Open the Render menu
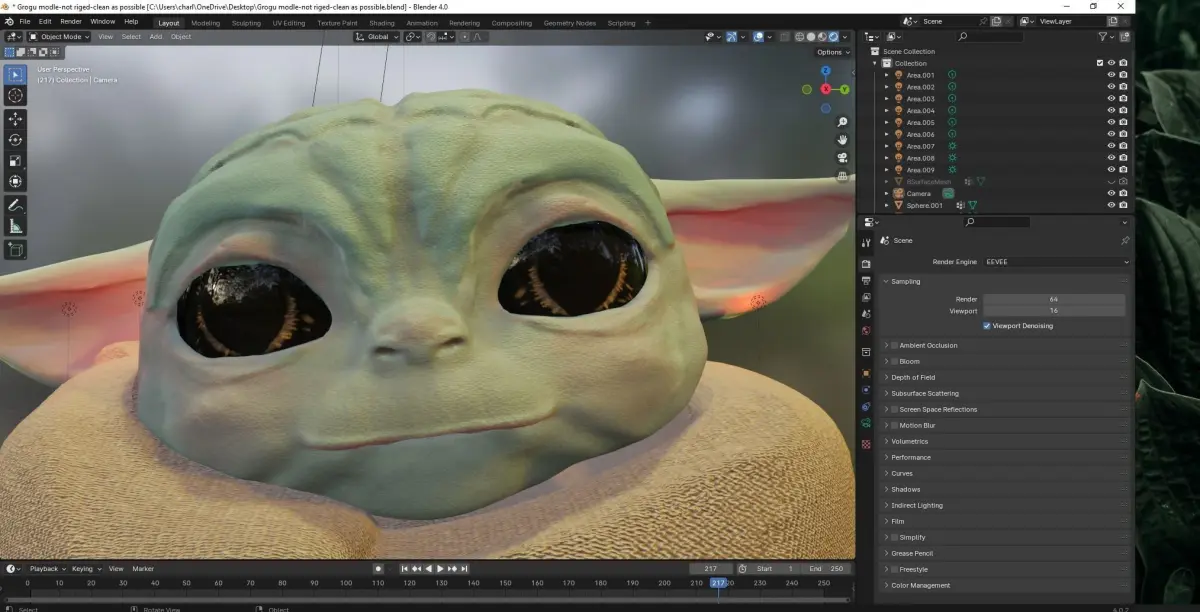The width and height of the screenshot is (1200, 612). [71, 21]
